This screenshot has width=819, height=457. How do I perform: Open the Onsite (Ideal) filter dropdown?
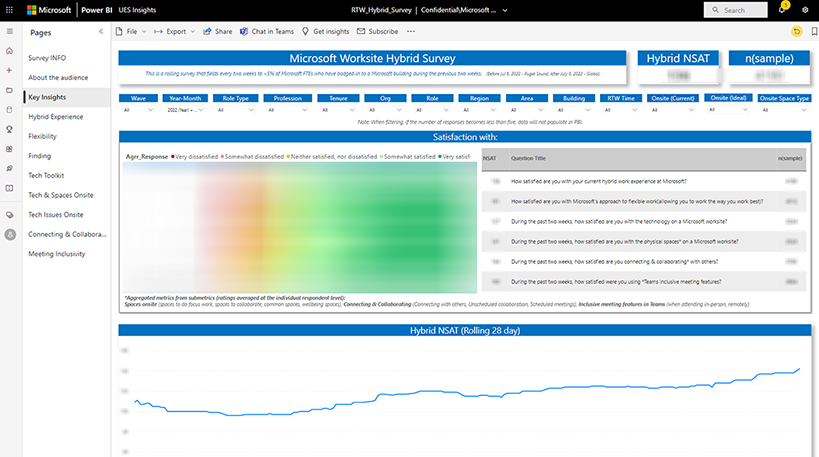coord(728,110)
